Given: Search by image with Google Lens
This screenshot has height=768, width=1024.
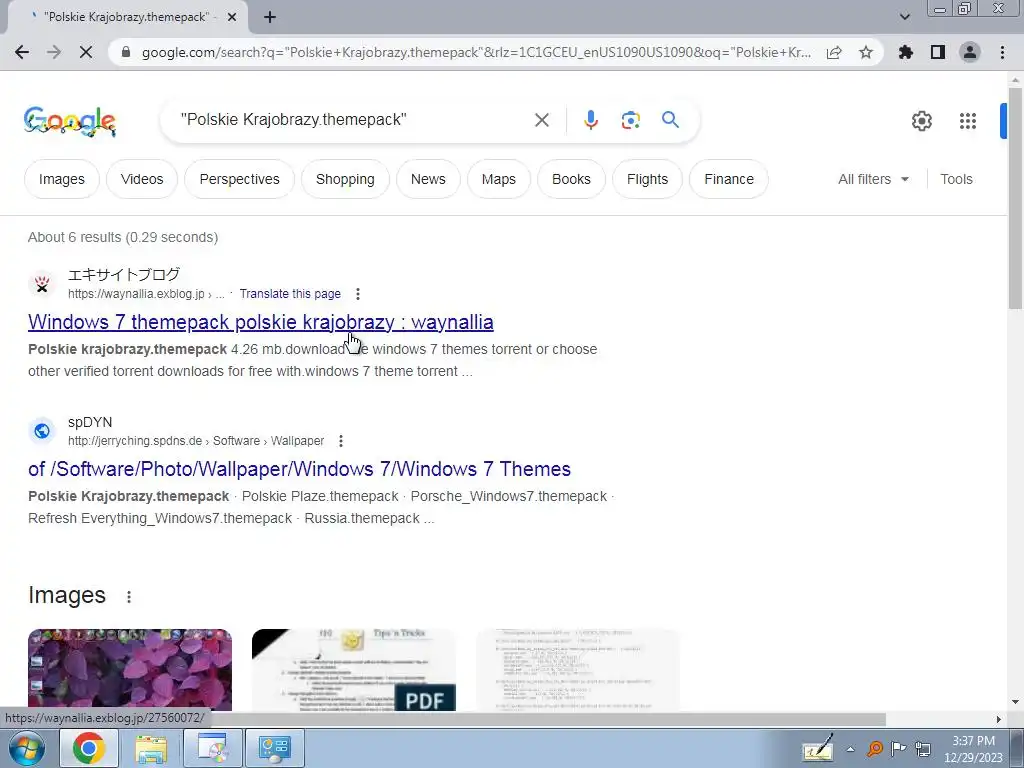Looking at the screenshot, I should 630,120.
